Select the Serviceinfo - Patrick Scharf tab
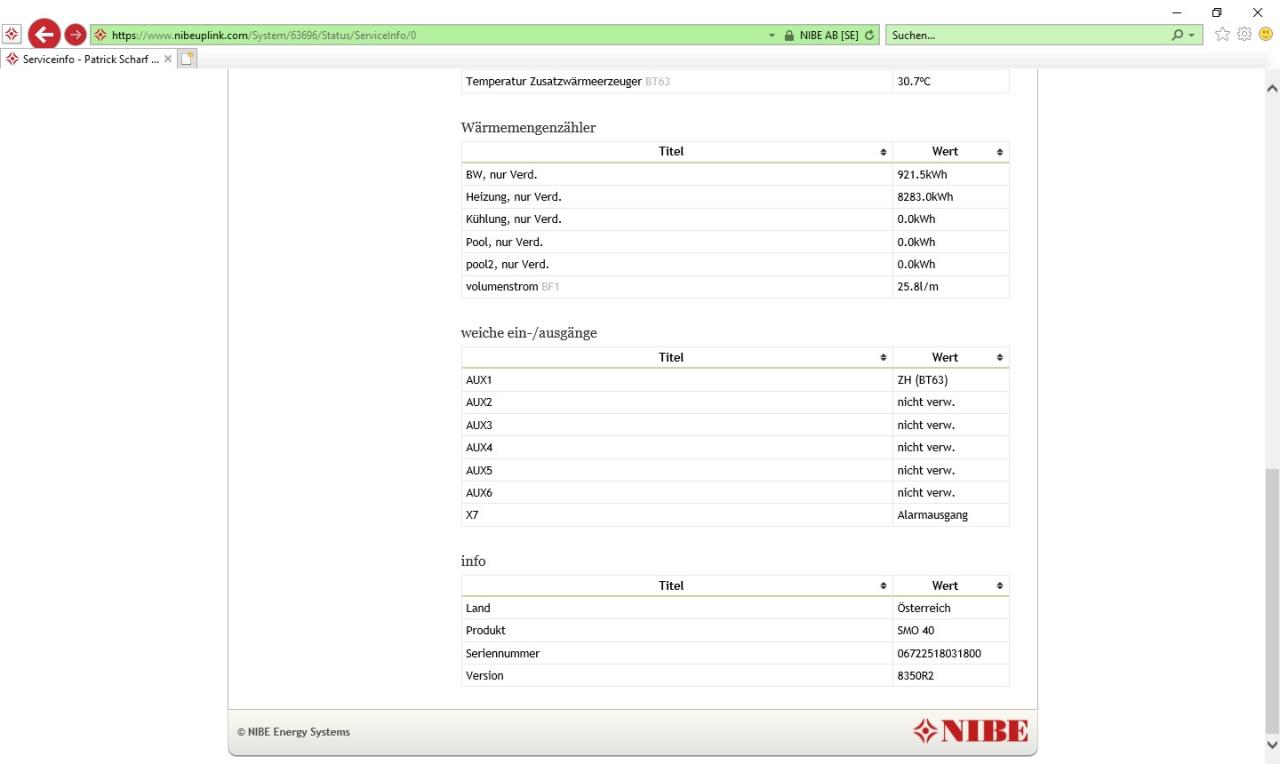This screenshot has width=1280, height=764. coord(89,59)
